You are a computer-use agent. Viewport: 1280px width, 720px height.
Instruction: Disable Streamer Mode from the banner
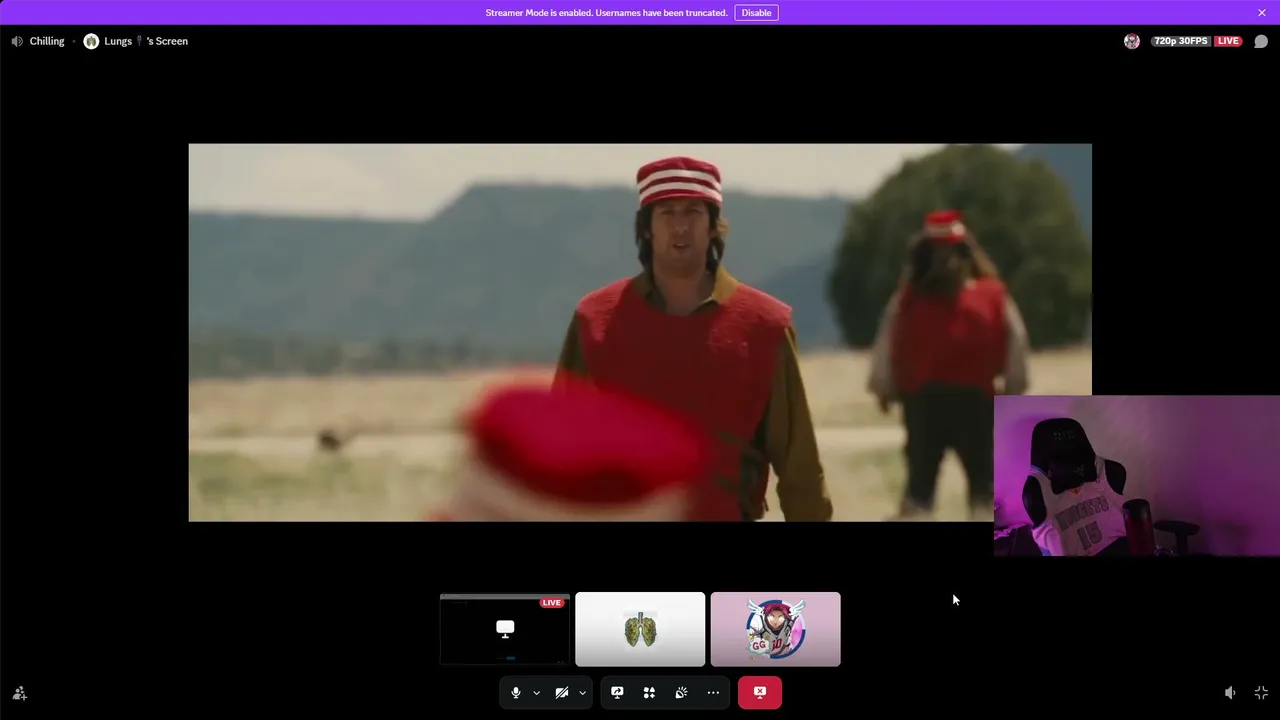click(x=756, y=13)
